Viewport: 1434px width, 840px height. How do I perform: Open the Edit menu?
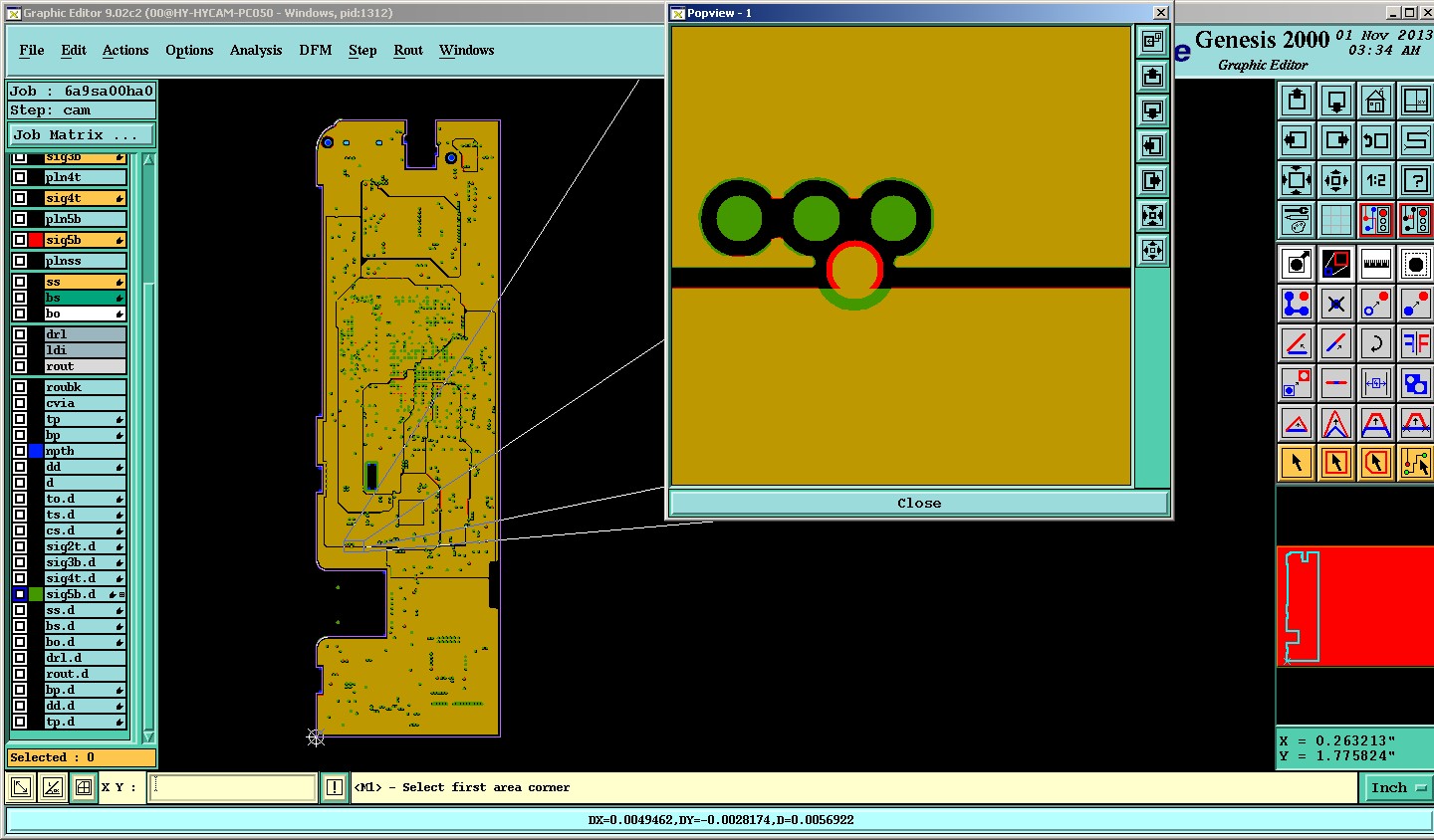(x=74, y=50)
